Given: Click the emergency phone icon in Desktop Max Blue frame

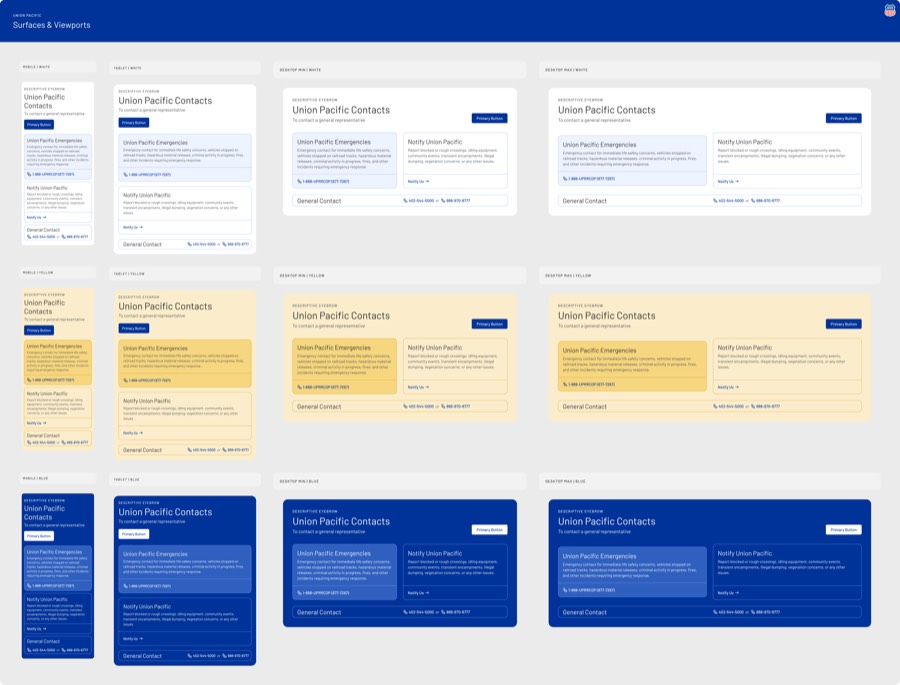Looking at the screenshot, I should (565, 590).
